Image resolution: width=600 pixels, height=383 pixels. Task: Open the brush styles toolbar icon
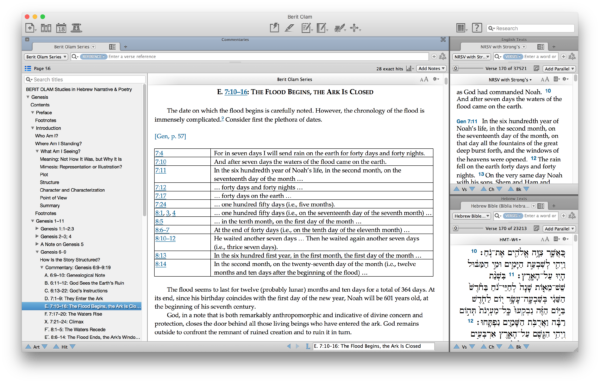pyautogui.click(x=339, y=28)
